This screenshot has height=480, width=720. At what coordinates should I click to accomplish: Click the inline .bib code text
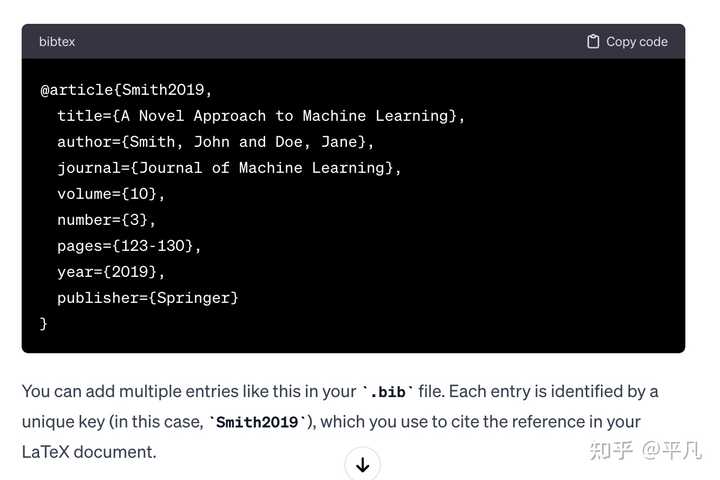[x=388, y=392]
